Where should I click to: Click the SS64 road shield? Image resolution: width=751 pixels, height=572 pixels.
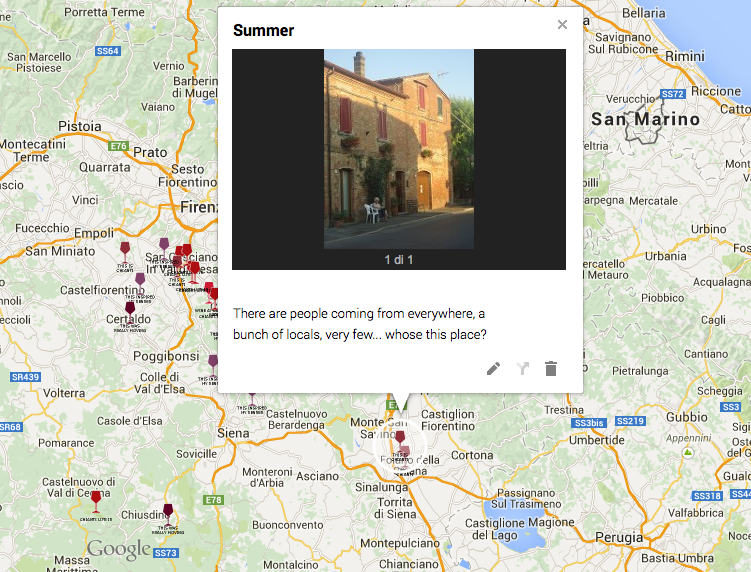pos(107,51)
